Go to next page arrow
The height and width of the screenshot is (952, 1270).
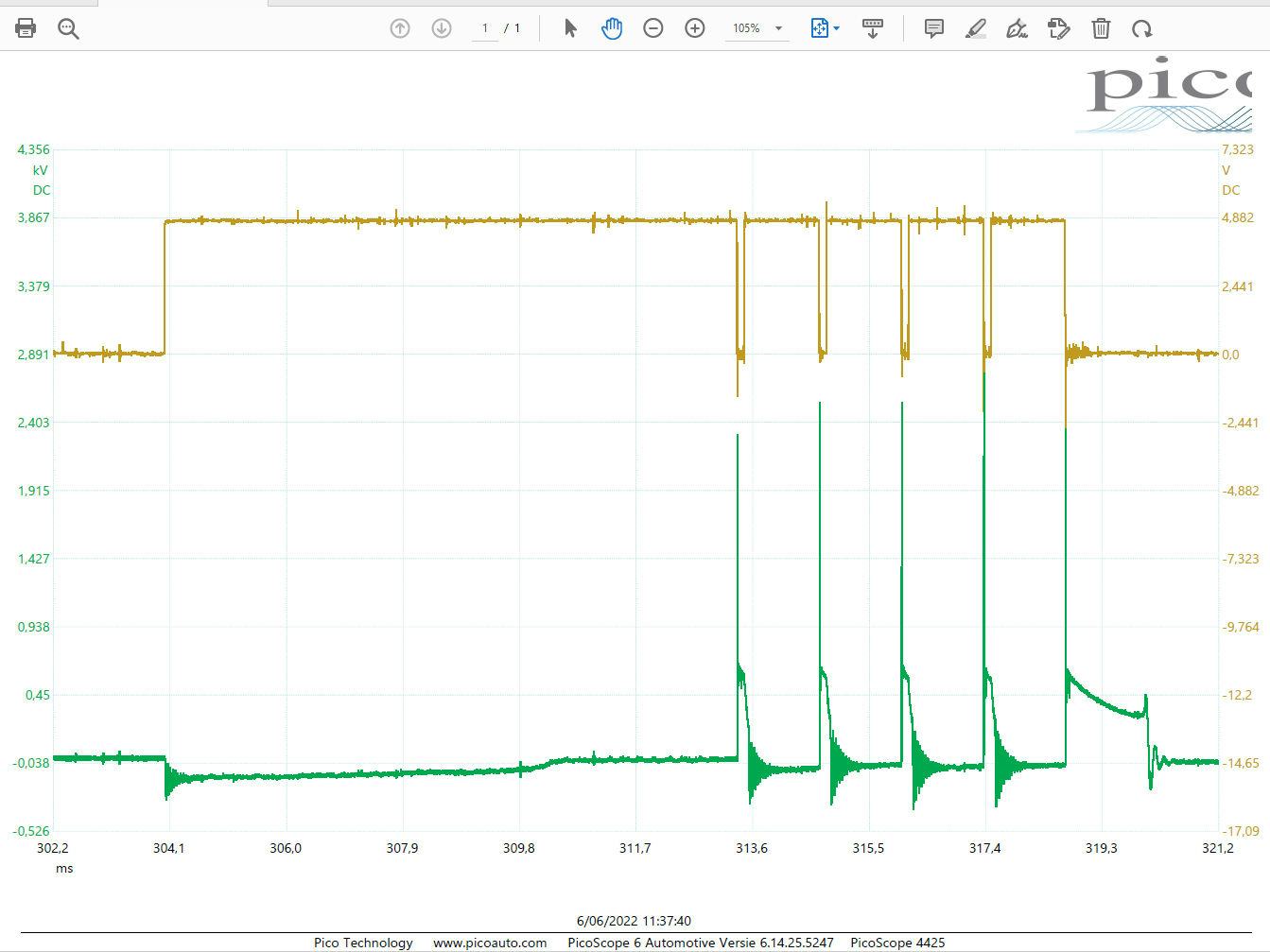pos(442,28)
